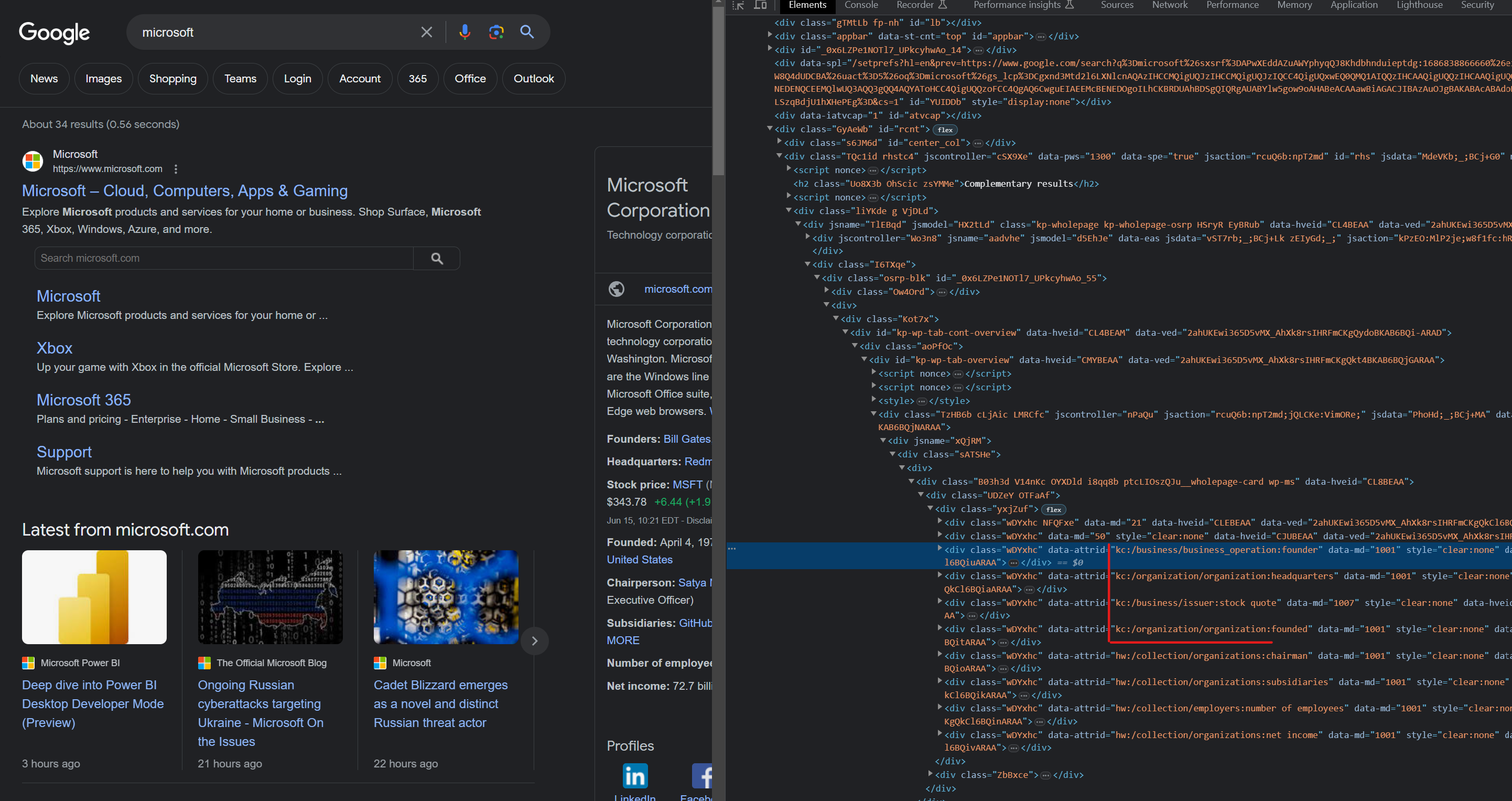Activate voice search microphone
The height and width of the screenshot is (801, 1512).
pos(465,31)
